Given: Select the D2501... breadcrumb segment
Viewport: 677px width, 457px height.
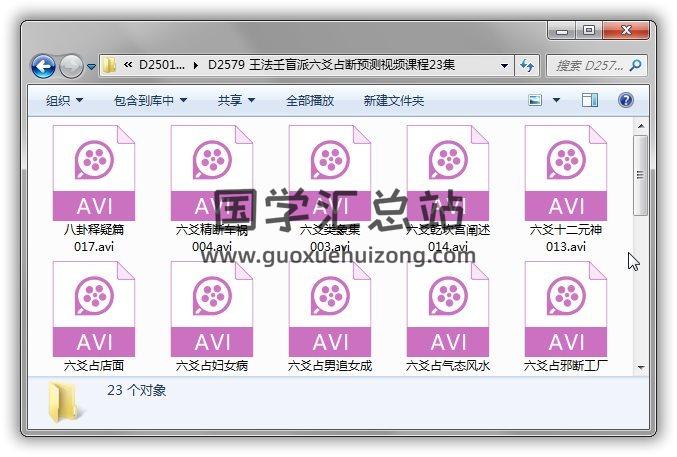Looking at the screenshot, I should pyautogui.click(x=162, y=65).
